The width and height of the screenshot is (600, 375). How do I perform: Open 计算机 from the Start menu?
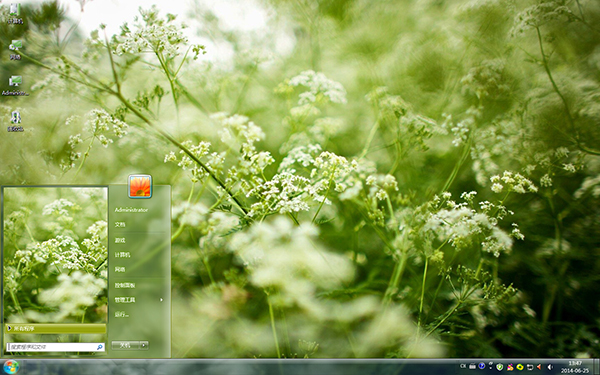122,255
